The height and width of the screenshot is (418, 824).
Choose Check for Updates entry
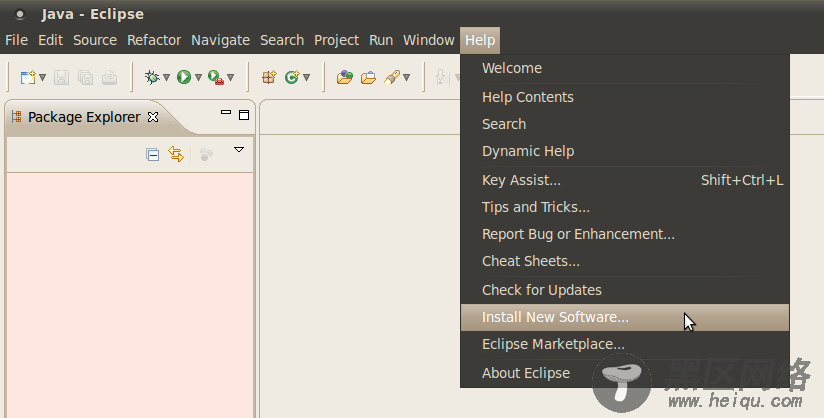click(x=625, y=290)
